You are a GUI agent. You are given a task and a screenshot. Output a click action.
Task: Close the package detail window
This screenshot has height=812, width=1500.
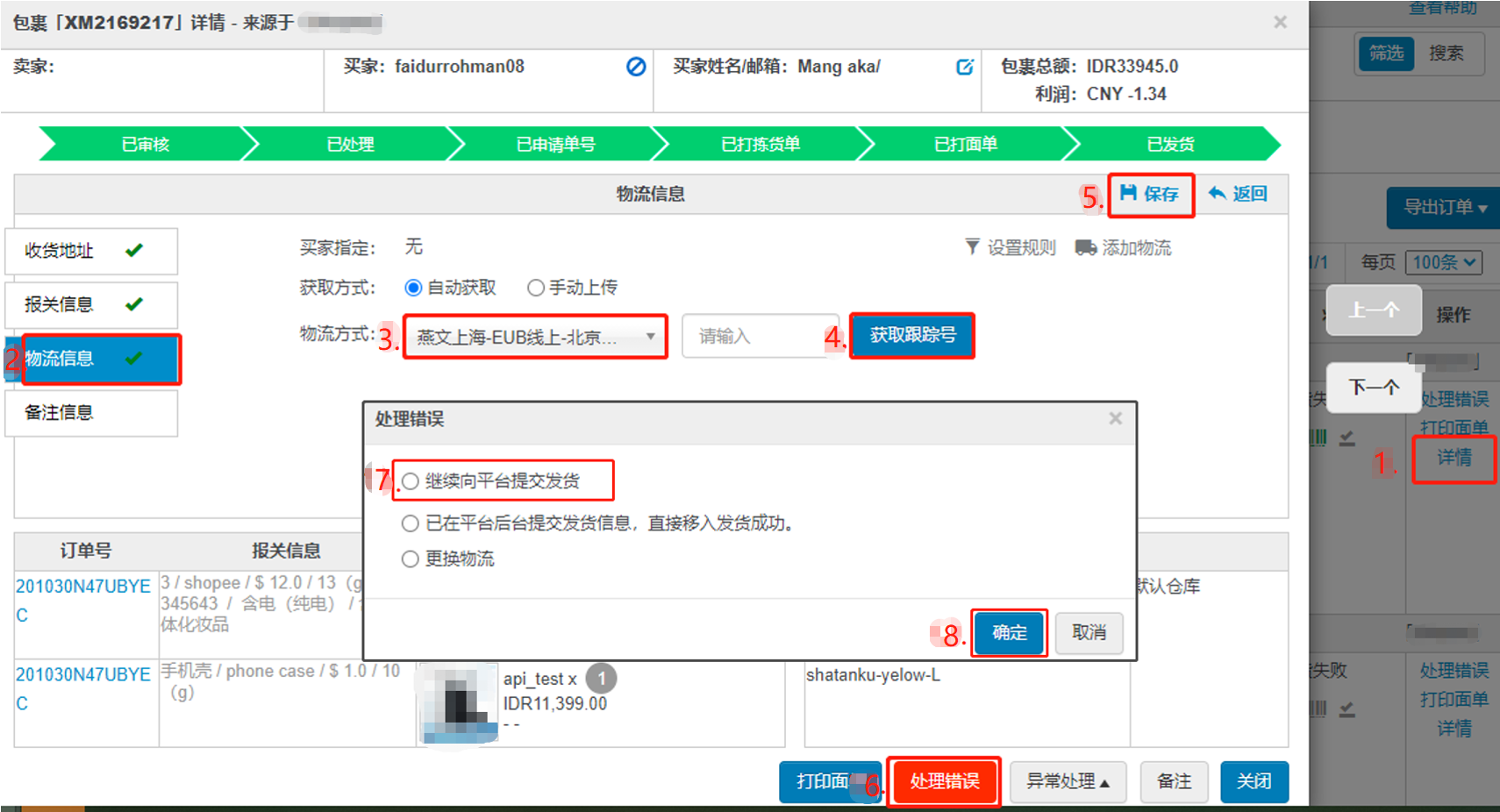coord(1280,22)
